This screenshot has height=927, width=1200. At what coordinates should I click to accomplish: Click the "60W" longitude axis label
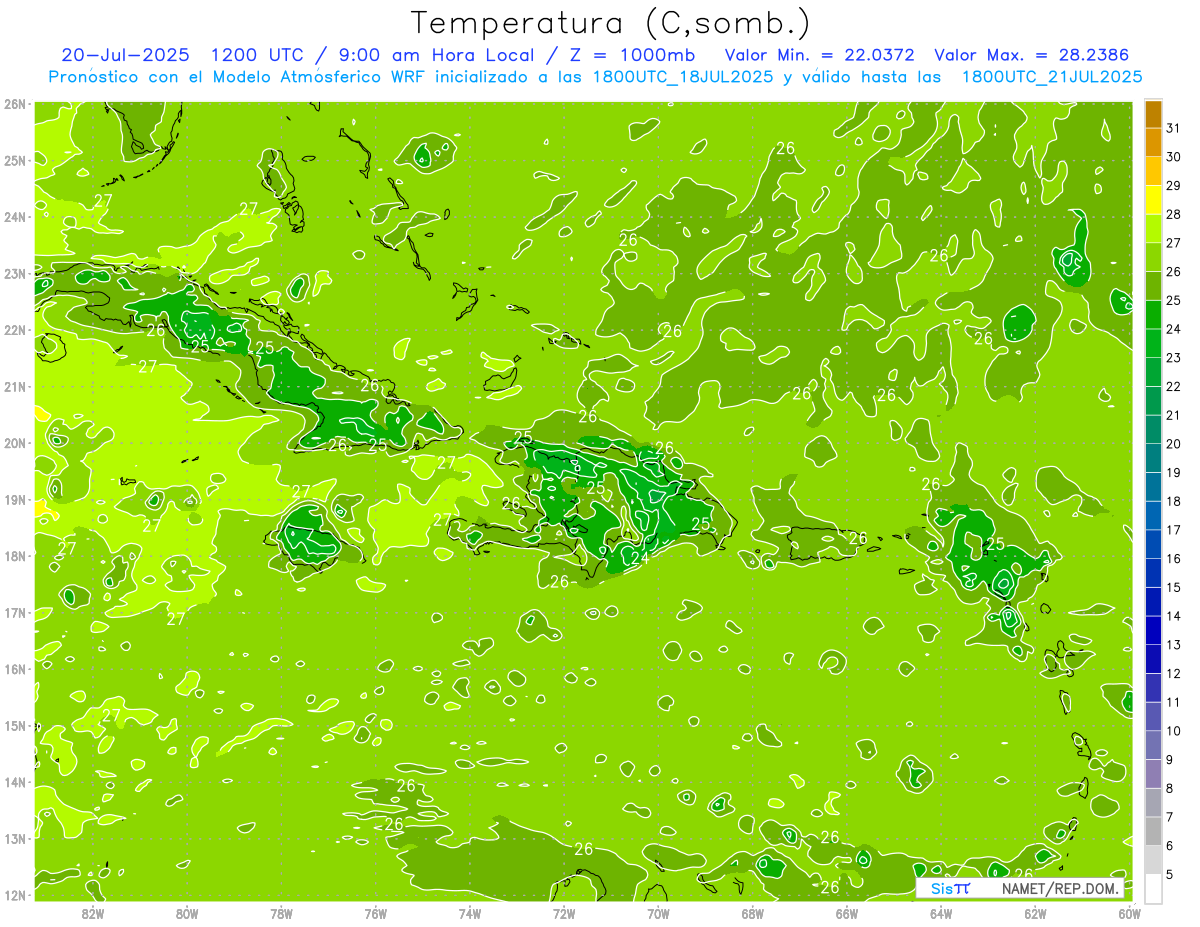click(1129, 913)
